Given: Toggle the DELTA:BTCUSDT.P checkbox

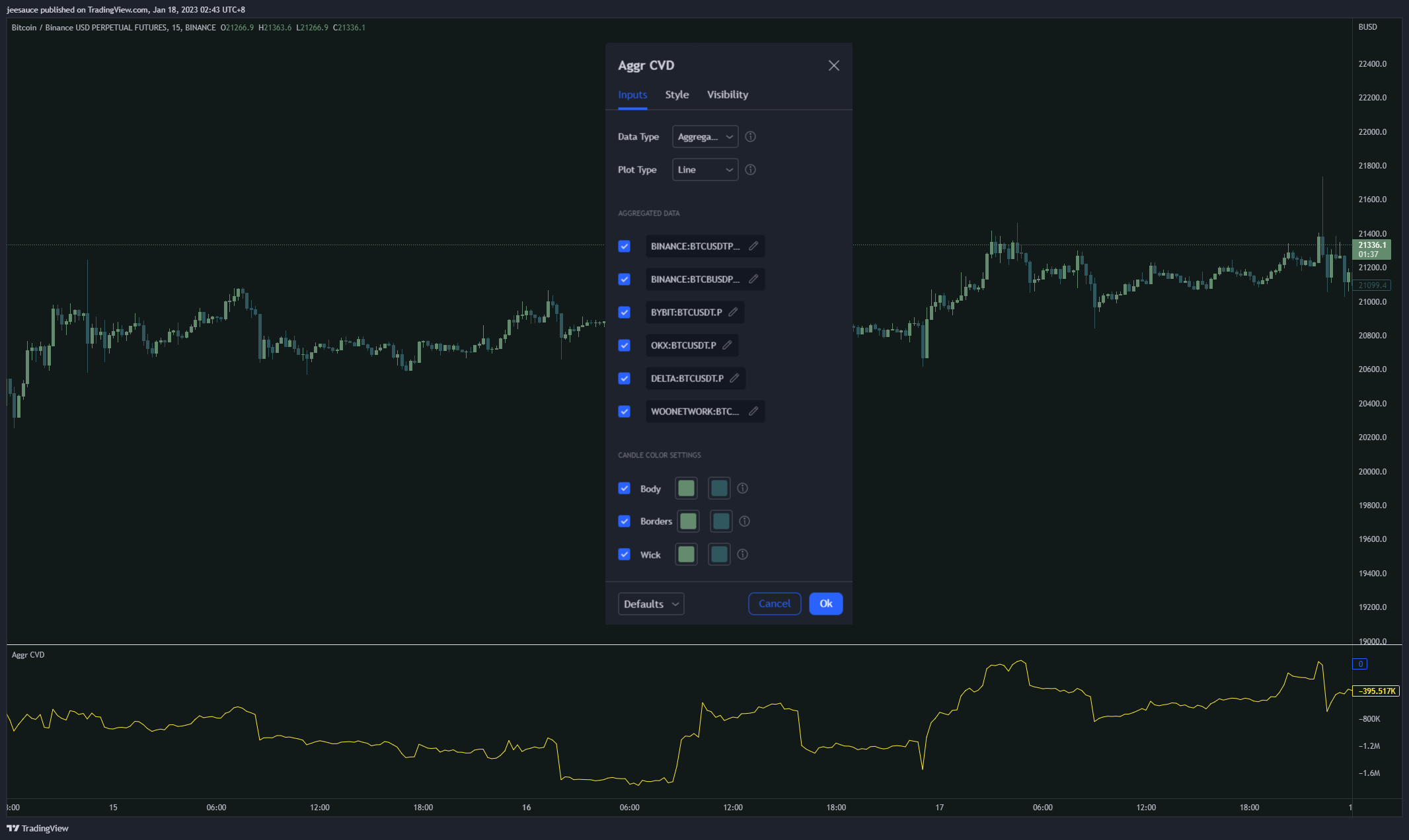Looking at the screenshot, I should [x=624, y=378].
